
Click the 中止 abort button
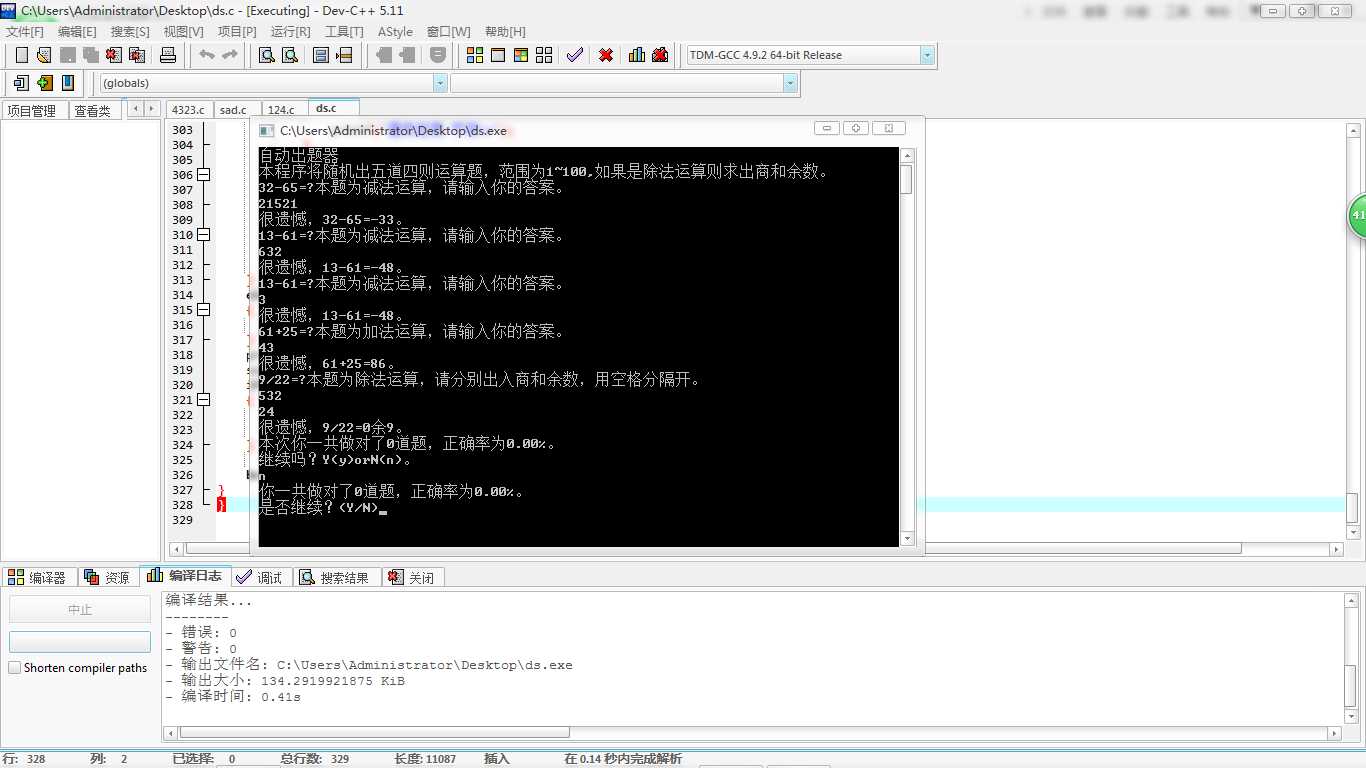click(80, 609)
